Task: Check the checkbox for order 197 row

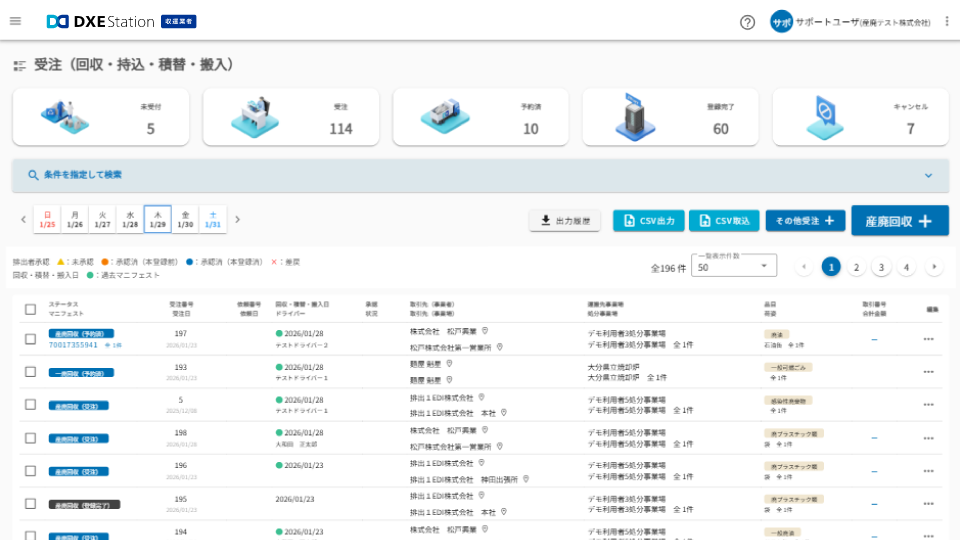Action: click(30, 339)
